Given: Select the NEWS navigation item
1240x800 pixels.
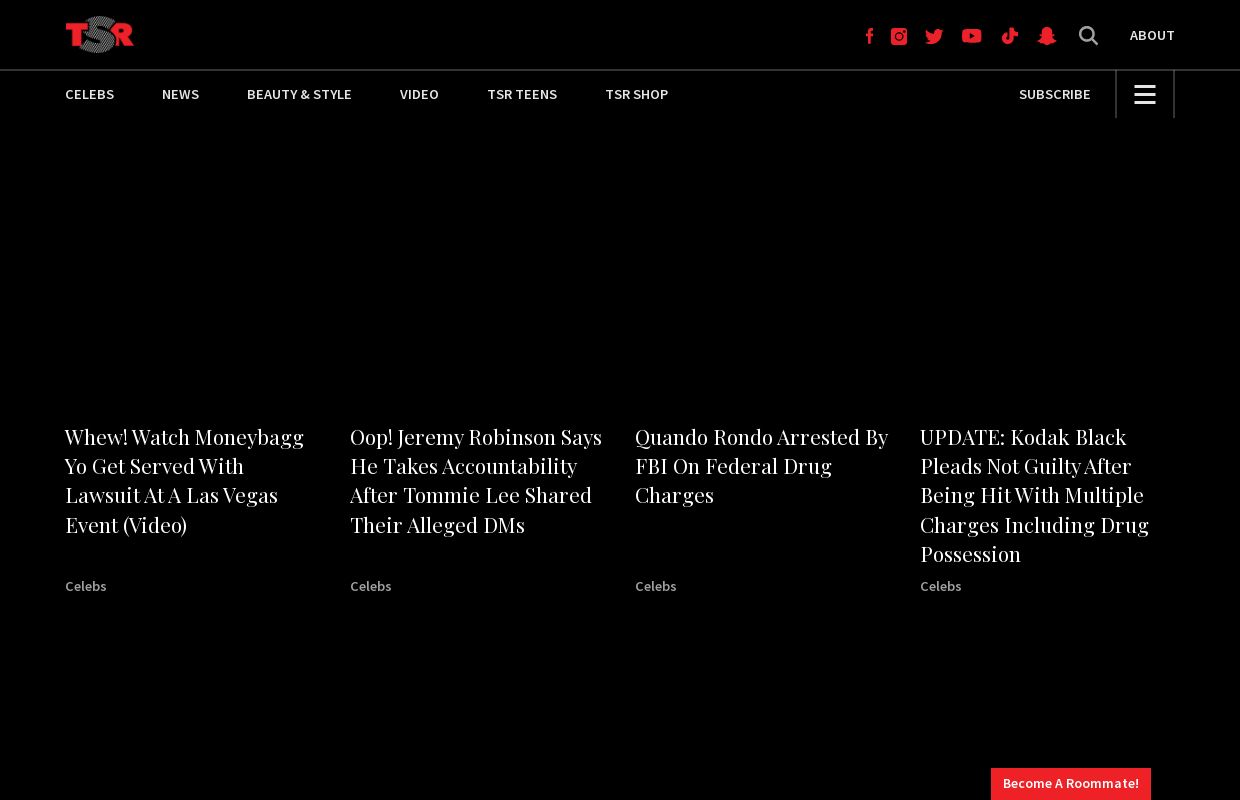Looking at the screenshot, I should [180, 94].
